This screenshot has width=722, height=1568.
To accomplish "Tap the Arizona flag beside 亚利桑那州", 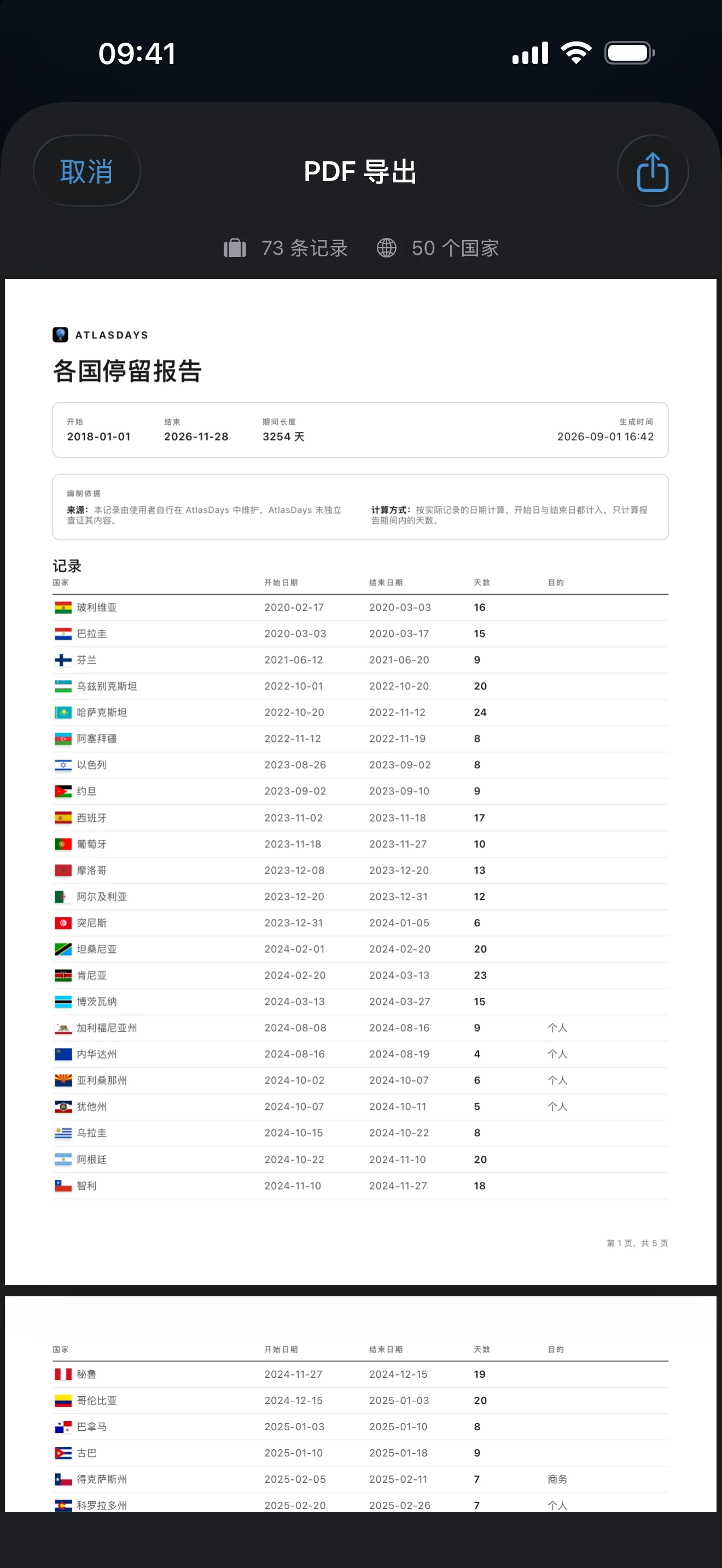I will (63, 1080).
